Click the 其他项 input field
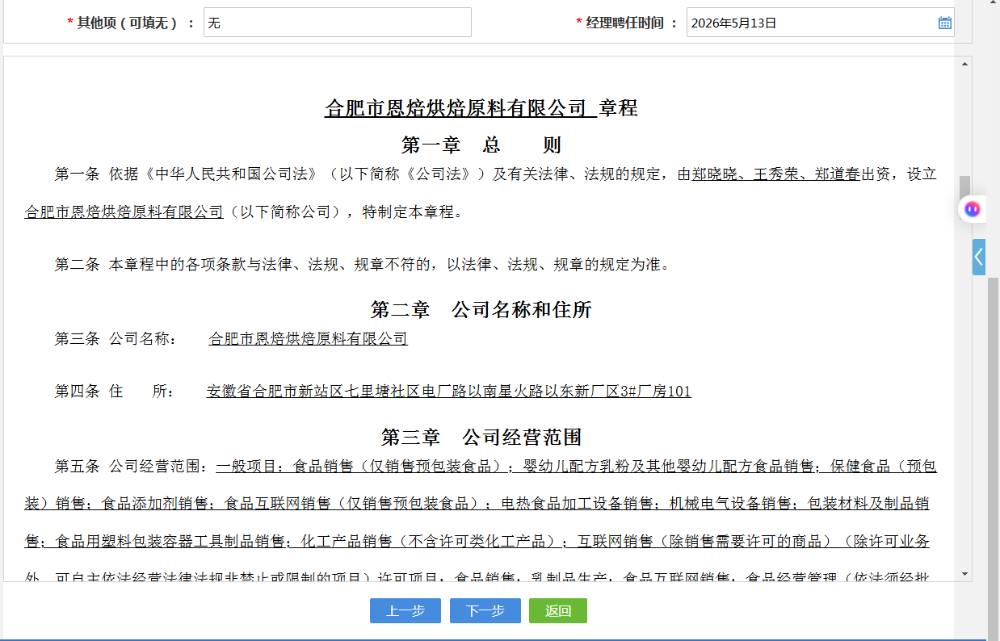Viewport: 1000px width, 641px height. click(x=337, y=22)
